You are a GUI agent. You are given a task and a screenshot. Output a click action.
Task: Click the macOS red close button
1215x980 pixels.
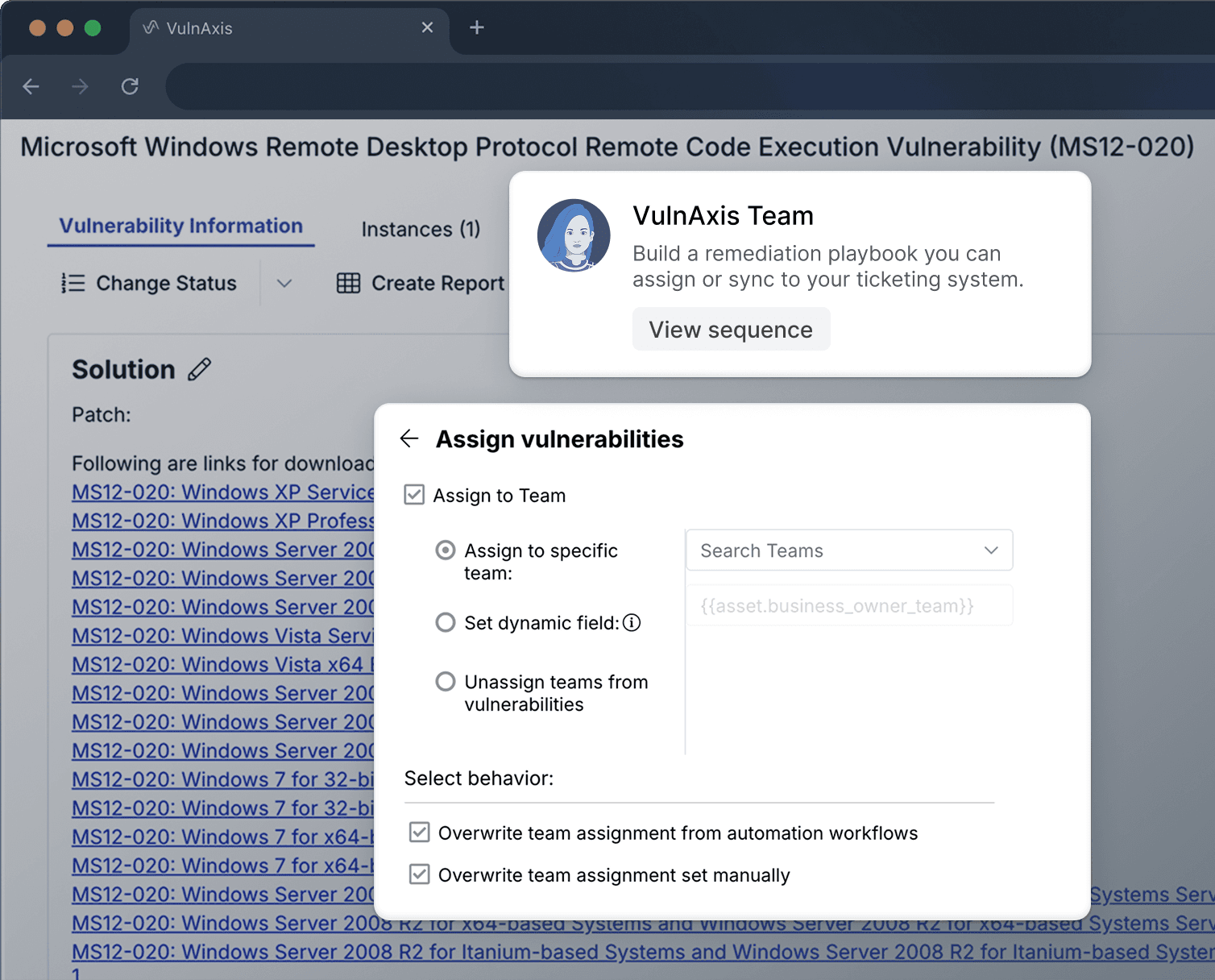tap(37, 28)
